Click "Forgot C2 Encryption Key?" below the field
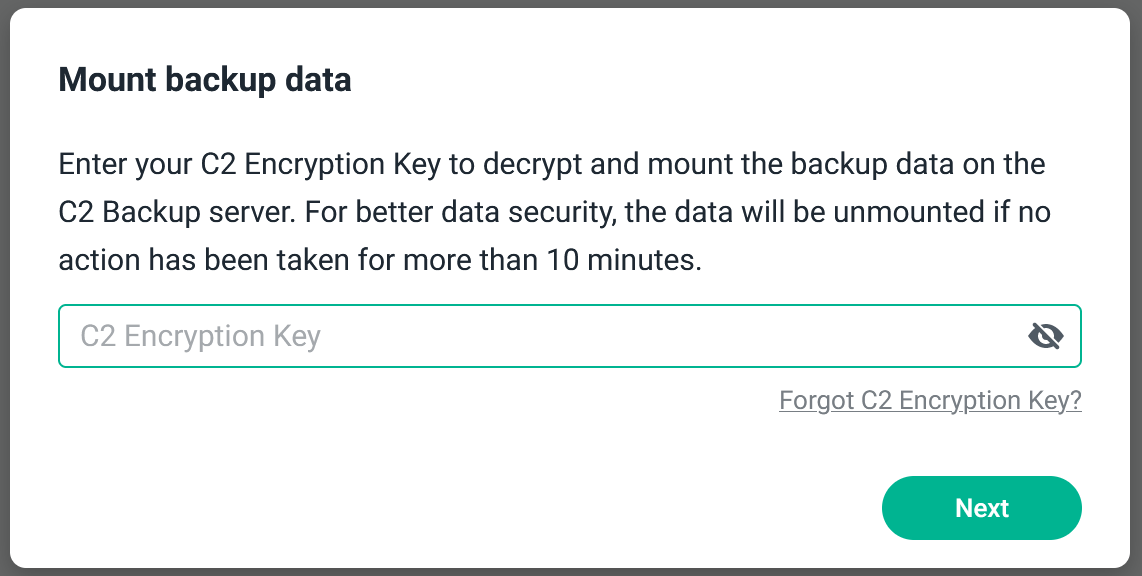Viewport: 1142px width, 576px height. pos(930,401)
